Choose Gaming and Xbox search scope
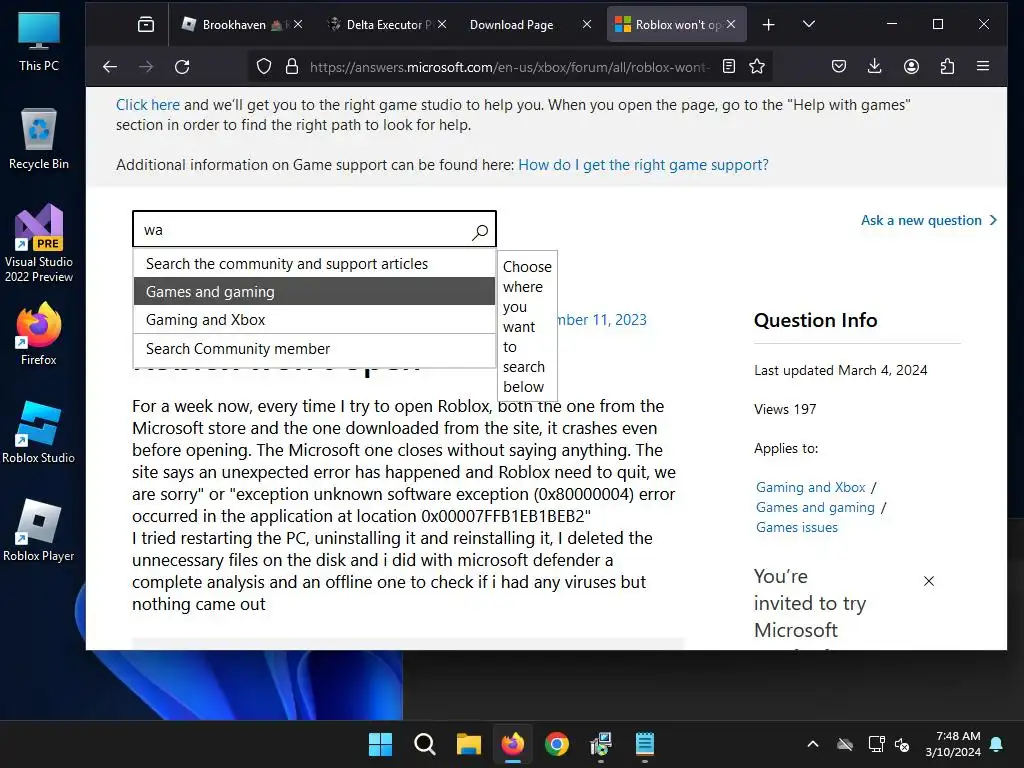Viewport: 1024px width, 768px height. pos(314,320)
